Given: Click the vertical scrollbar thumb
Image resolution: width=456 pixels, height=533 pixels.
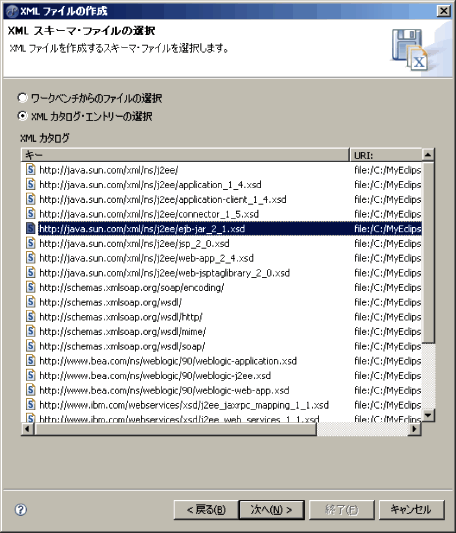Looking at the screenshot, I should pos(428,252).
